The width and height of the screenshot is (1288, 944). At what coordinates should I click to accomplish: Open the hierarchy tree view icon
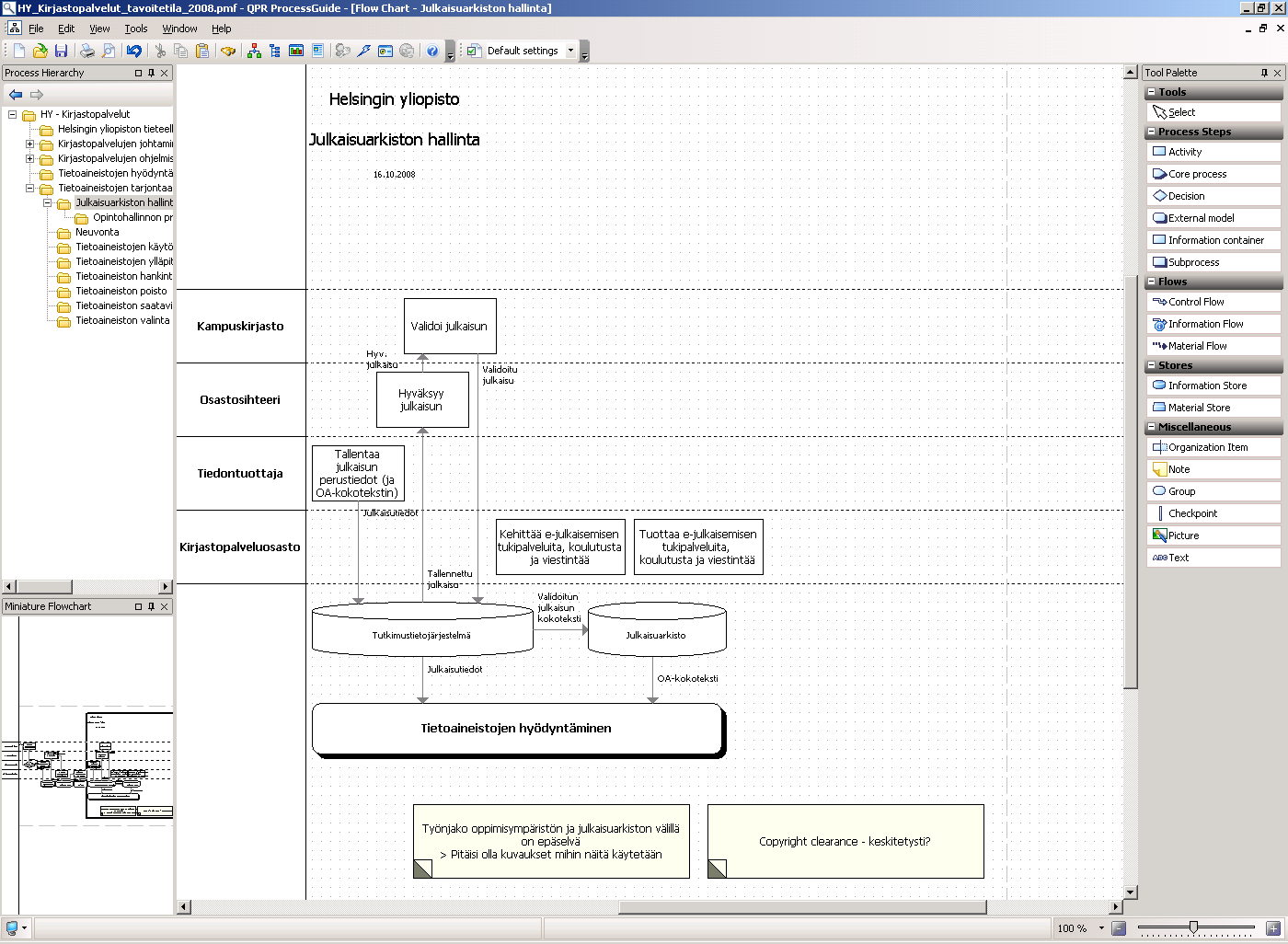pos(275,51)
